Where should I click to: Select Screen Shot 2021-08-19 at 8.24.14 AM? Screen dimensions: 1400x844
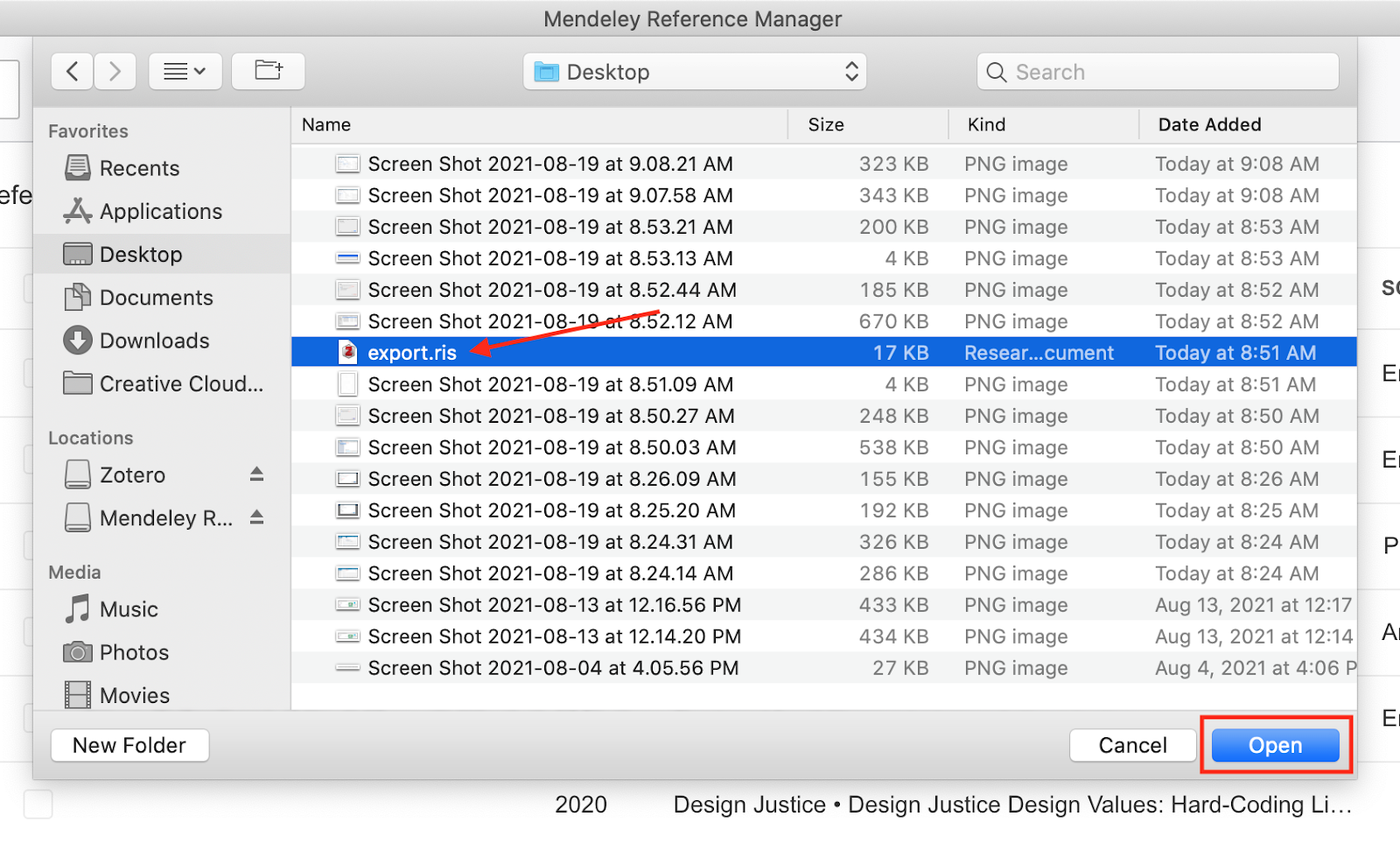tap(824, 573)
